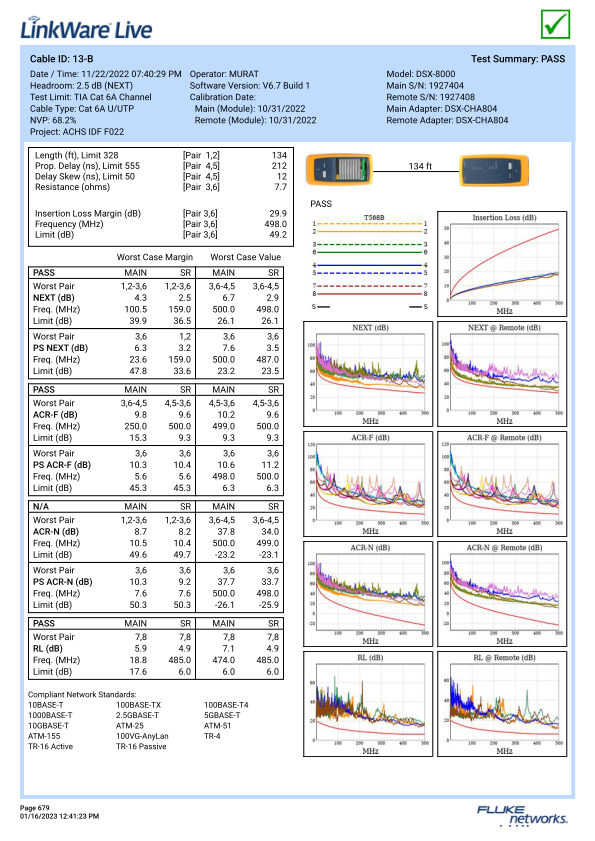Image resolution: width=595 pixels, height=841 pixels.
Task: Click the Cable ID: 13-B heading
Action: pos(62,59)
